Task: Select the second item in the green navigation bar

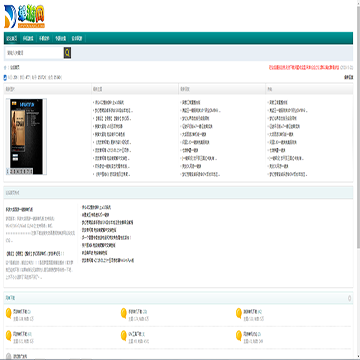Action: pos(28,39)
